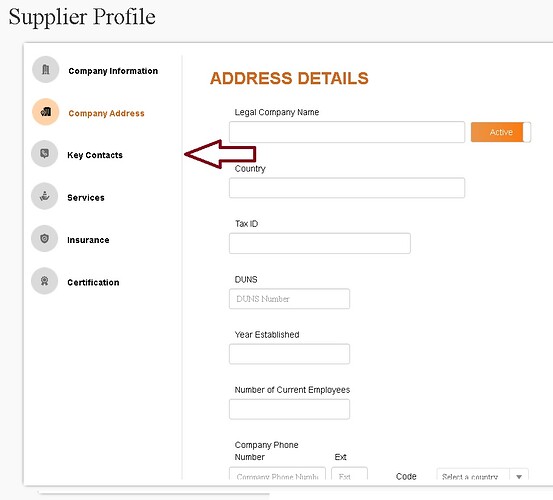Focus the Legal Company Name field
Image resolution: width=553 pixels, height=500 pixels.
pyautogui.click(x=347, y=132)
